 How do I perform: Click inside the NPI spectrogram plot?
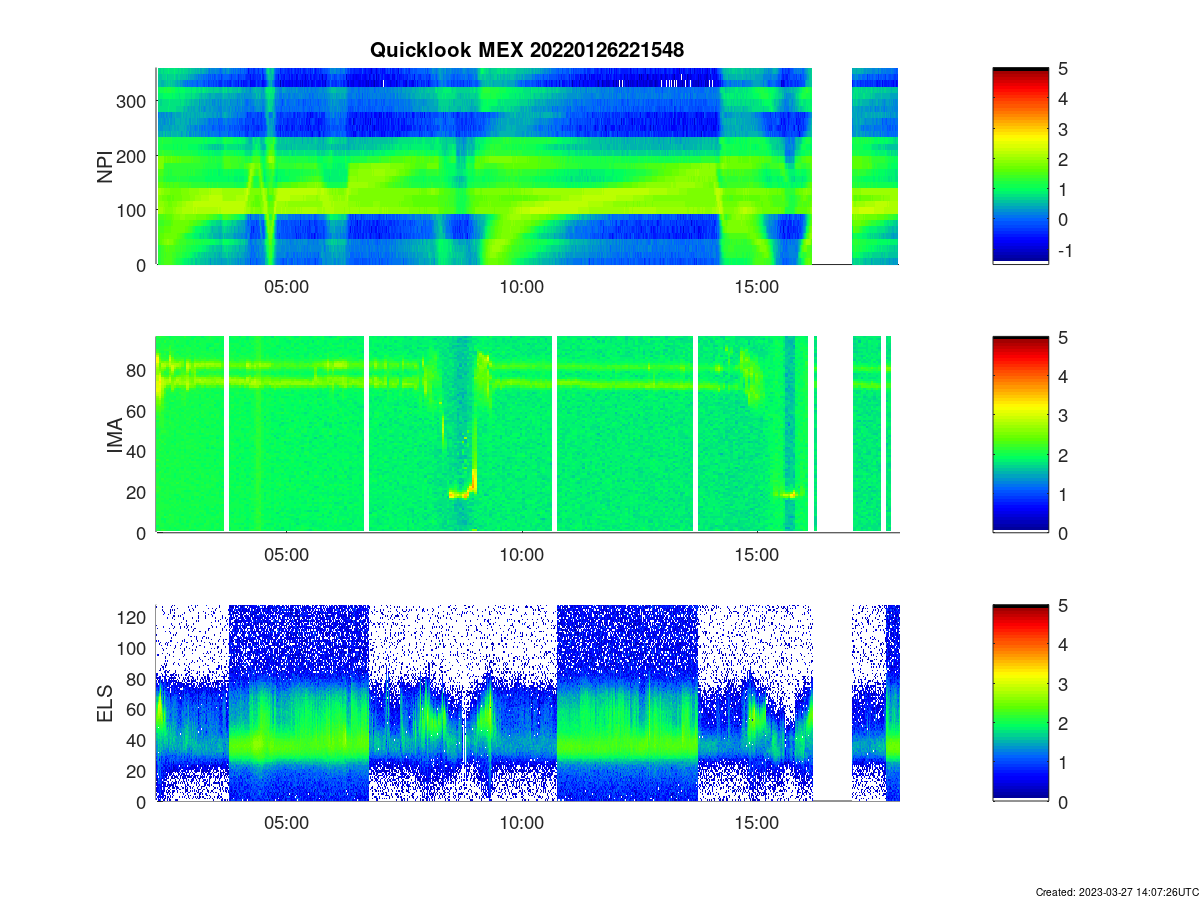pyautogui.click(x=527, y=166)
